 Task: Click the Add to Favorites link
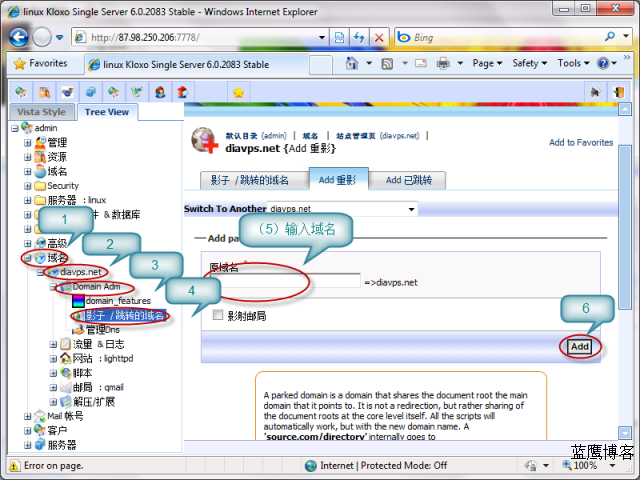pyautogui.click(x=581, y=142)
